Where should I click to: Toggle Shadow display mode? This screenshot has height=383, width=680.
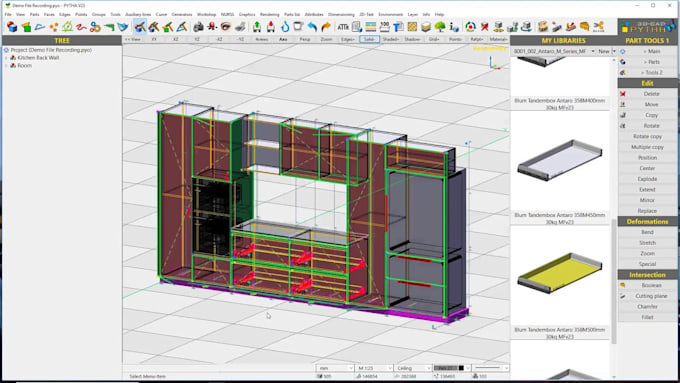tap(412, 39)
